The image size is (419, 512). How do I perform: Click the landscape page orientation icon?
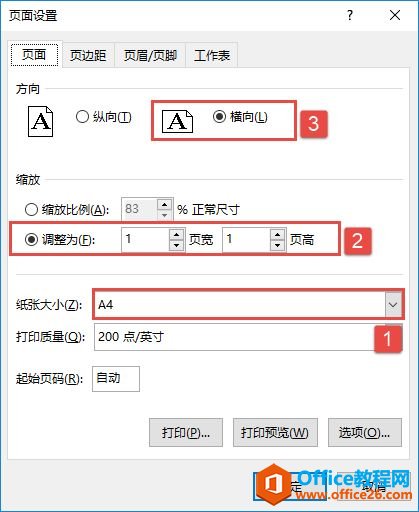[177, 121]
